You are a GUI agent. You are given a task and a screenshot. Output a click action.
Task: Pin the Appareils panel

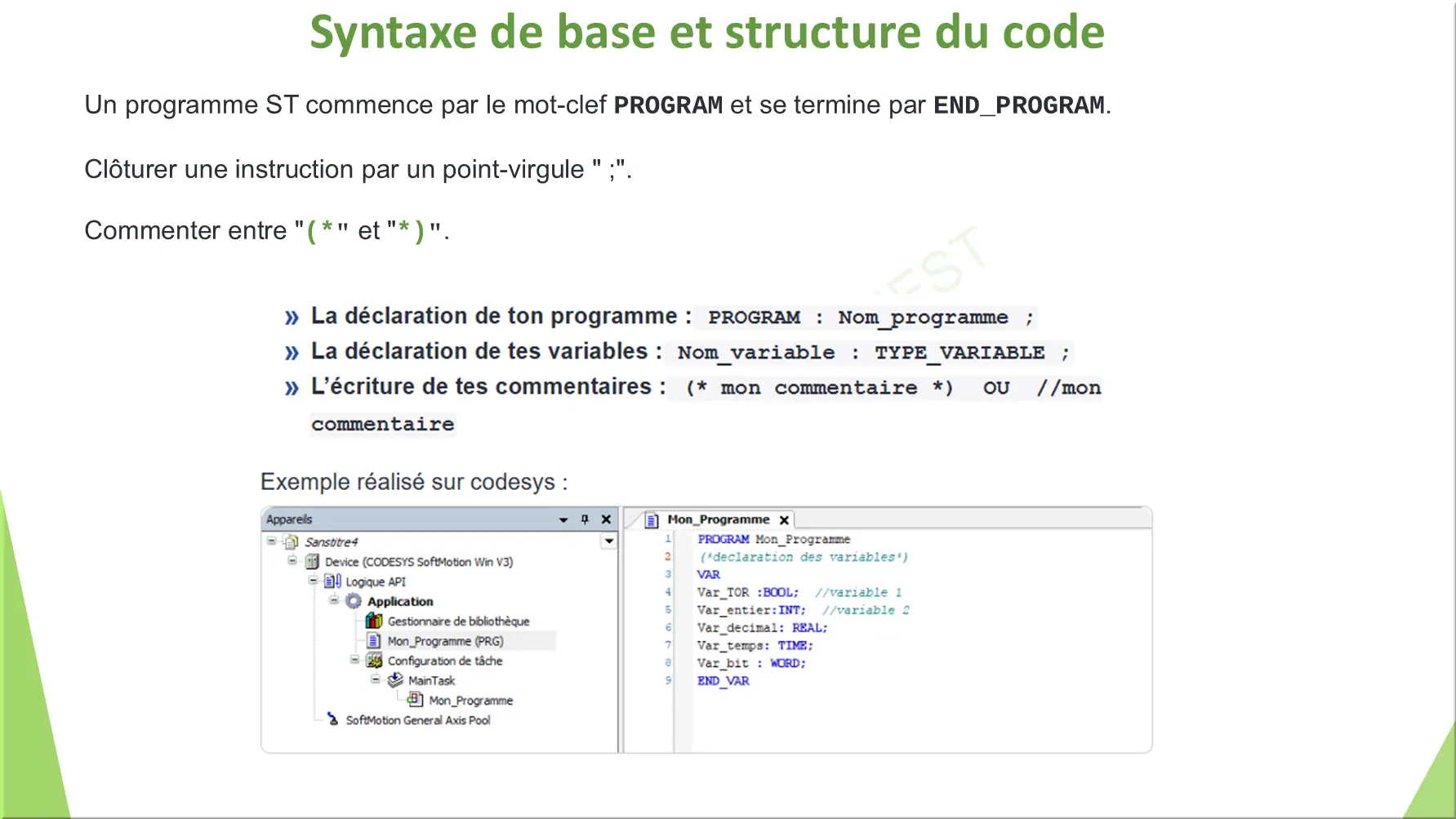(585, 519)
